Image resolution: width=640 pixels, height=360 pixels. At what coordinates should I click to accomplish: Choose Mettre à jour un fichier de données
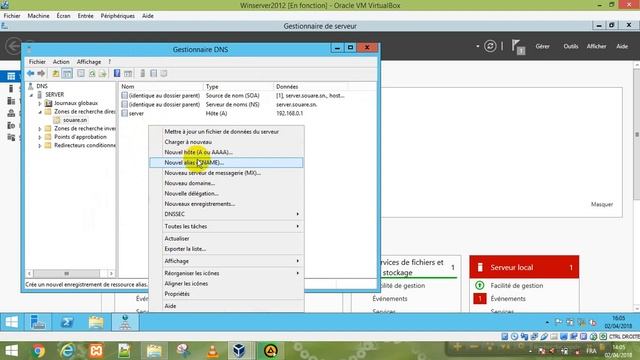(x=226, y=131)
